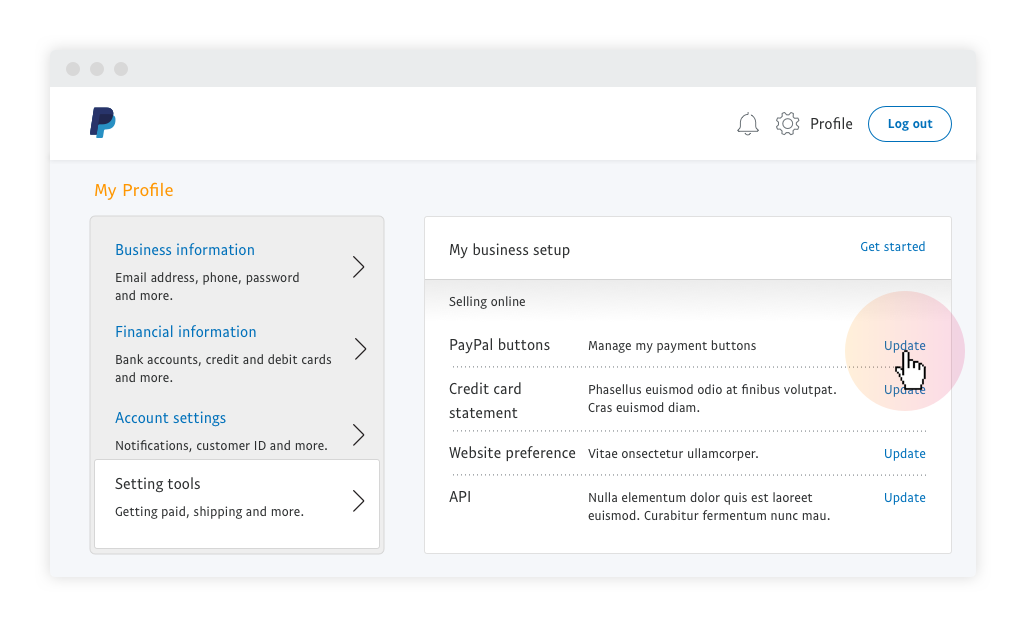This screenshot has height=627, width=1026.
Task: Select the Financial information section
Action: coord(186,332)
